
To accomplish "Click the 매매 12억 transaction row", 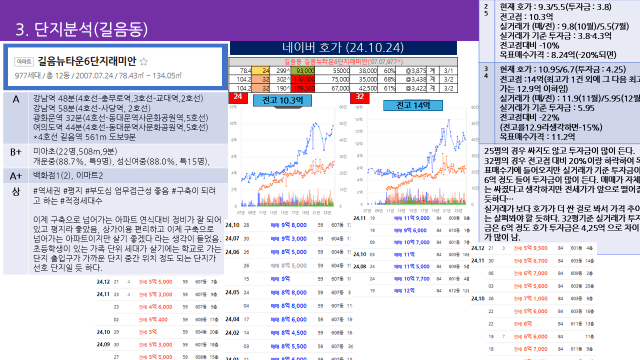I will pos(411,291).
